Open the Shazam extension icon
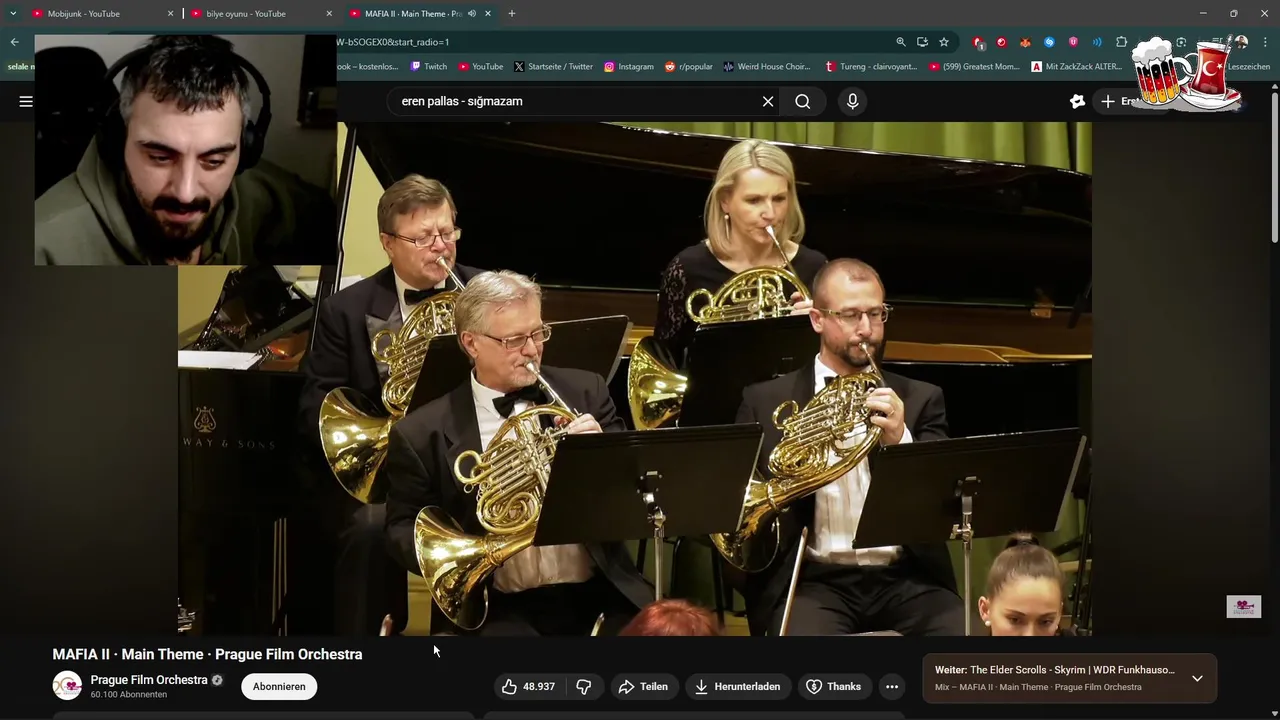The height and width of the screenshot is (720, 1280). click(1049, 42)
